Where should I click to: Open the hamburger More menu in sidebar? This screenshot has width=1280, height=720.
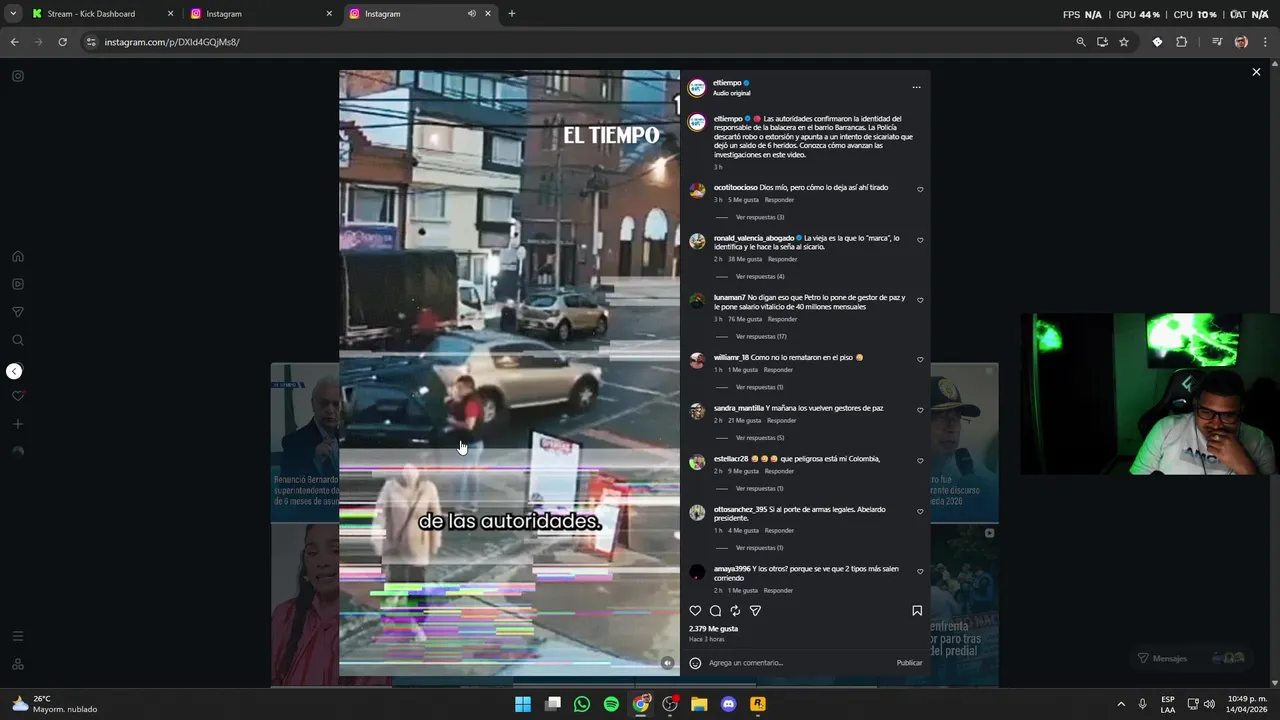[18, 636]
